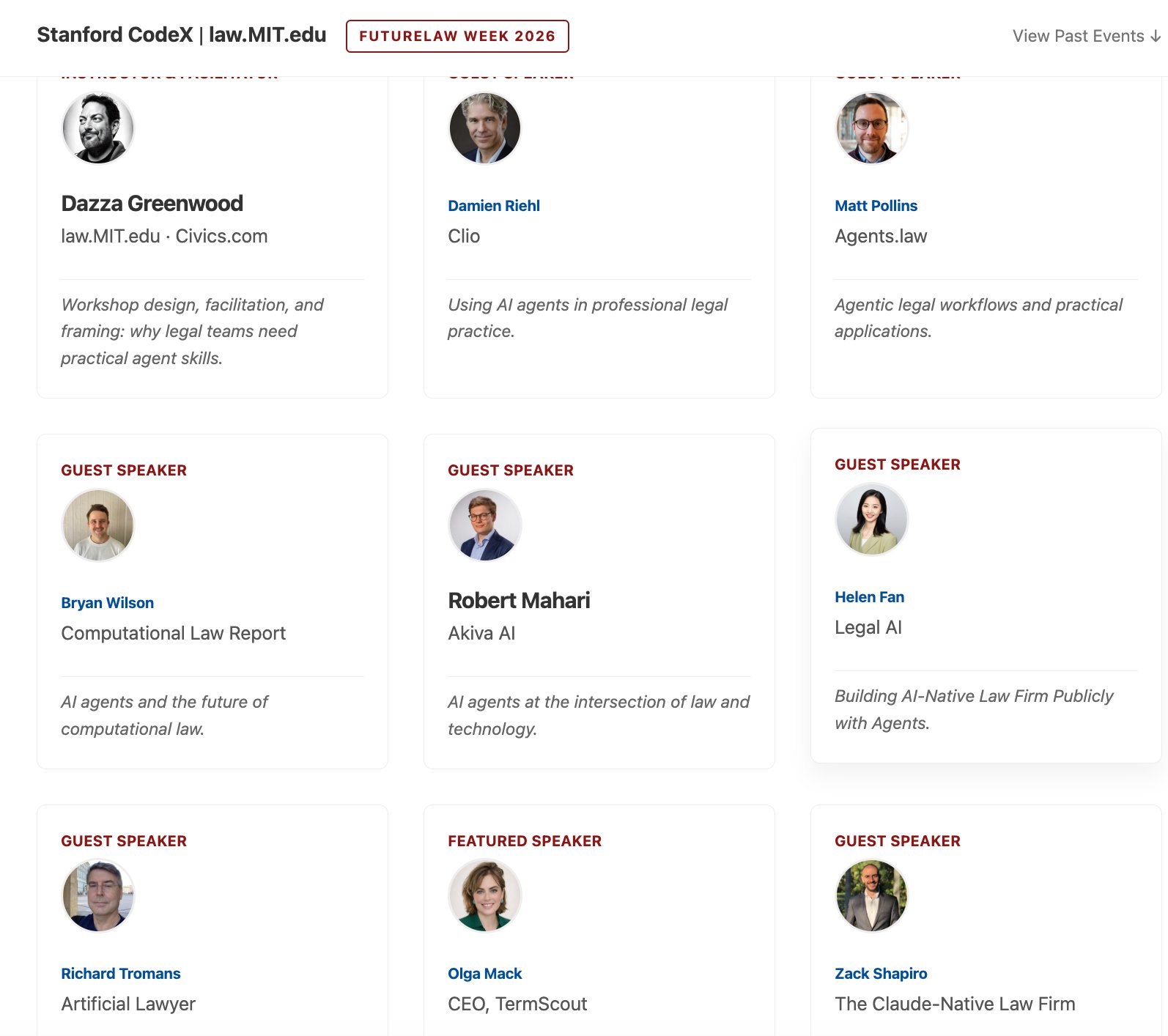The width and height of the screenshot is (1168, 1036).
Task: Follow the Olga Mack link
Action: pyautogui.click(x=485, y=974)
